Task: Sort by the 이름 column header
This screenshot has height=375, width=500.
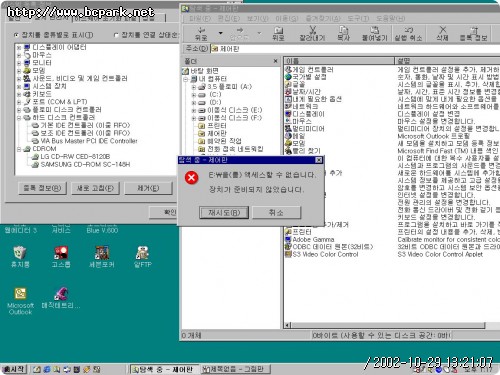Action: pos(339,61)
